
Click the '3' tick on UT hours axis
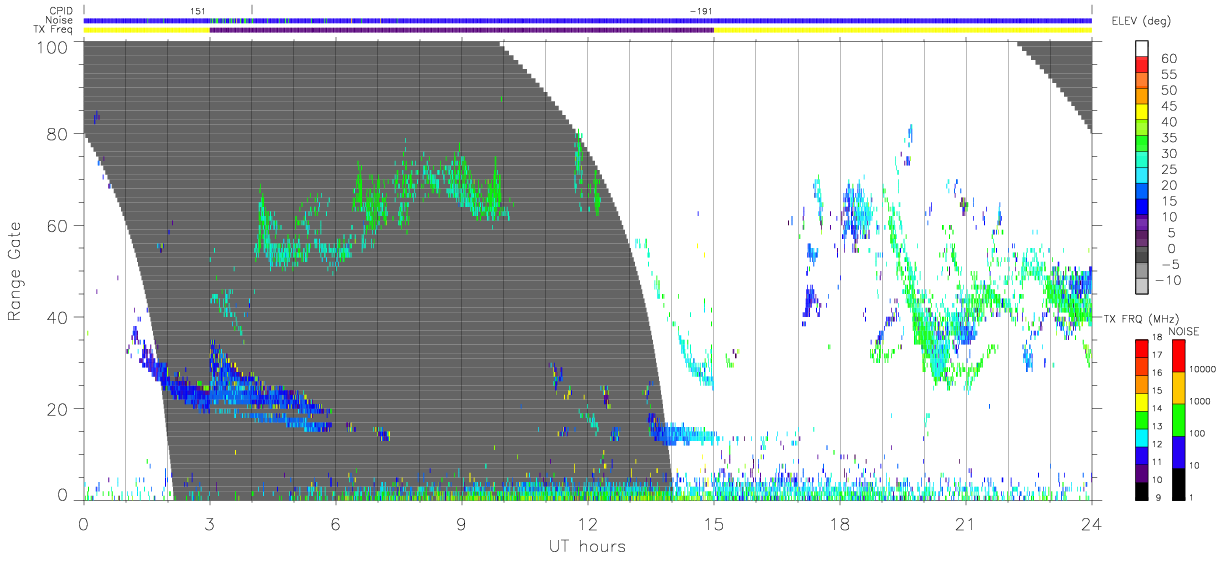click(x=210, y=522)
